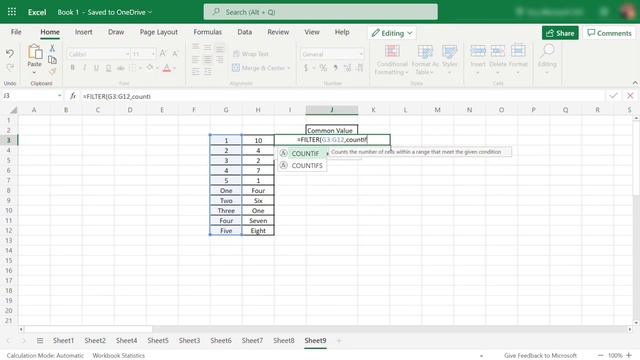
Task: Open the Data ribbon tab
Action: pyautogui.click(x=244, y=32)
